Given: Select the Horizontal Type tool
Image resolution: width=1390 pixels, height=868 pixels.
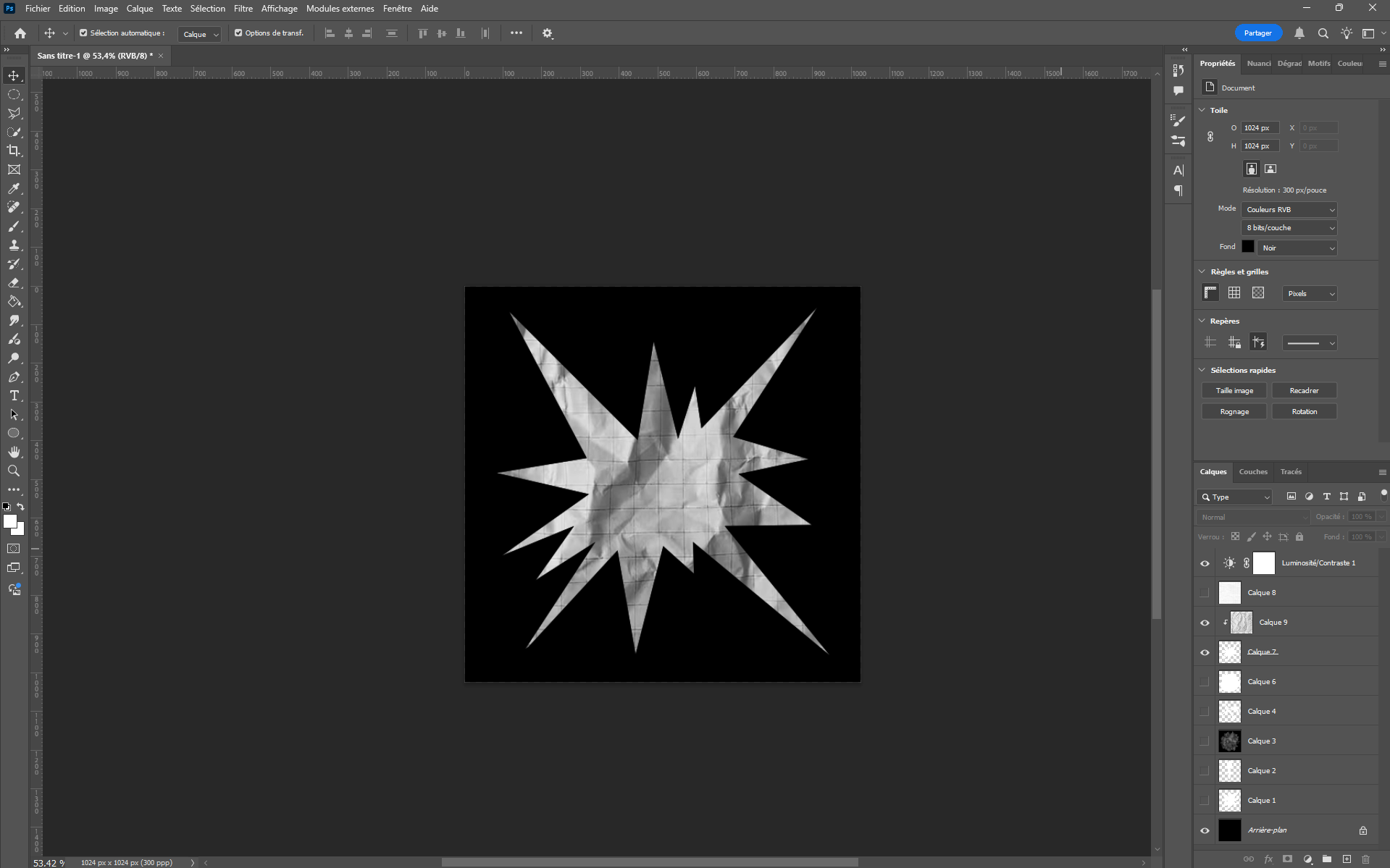Looking at the screenshot, I should click(14, 395).
